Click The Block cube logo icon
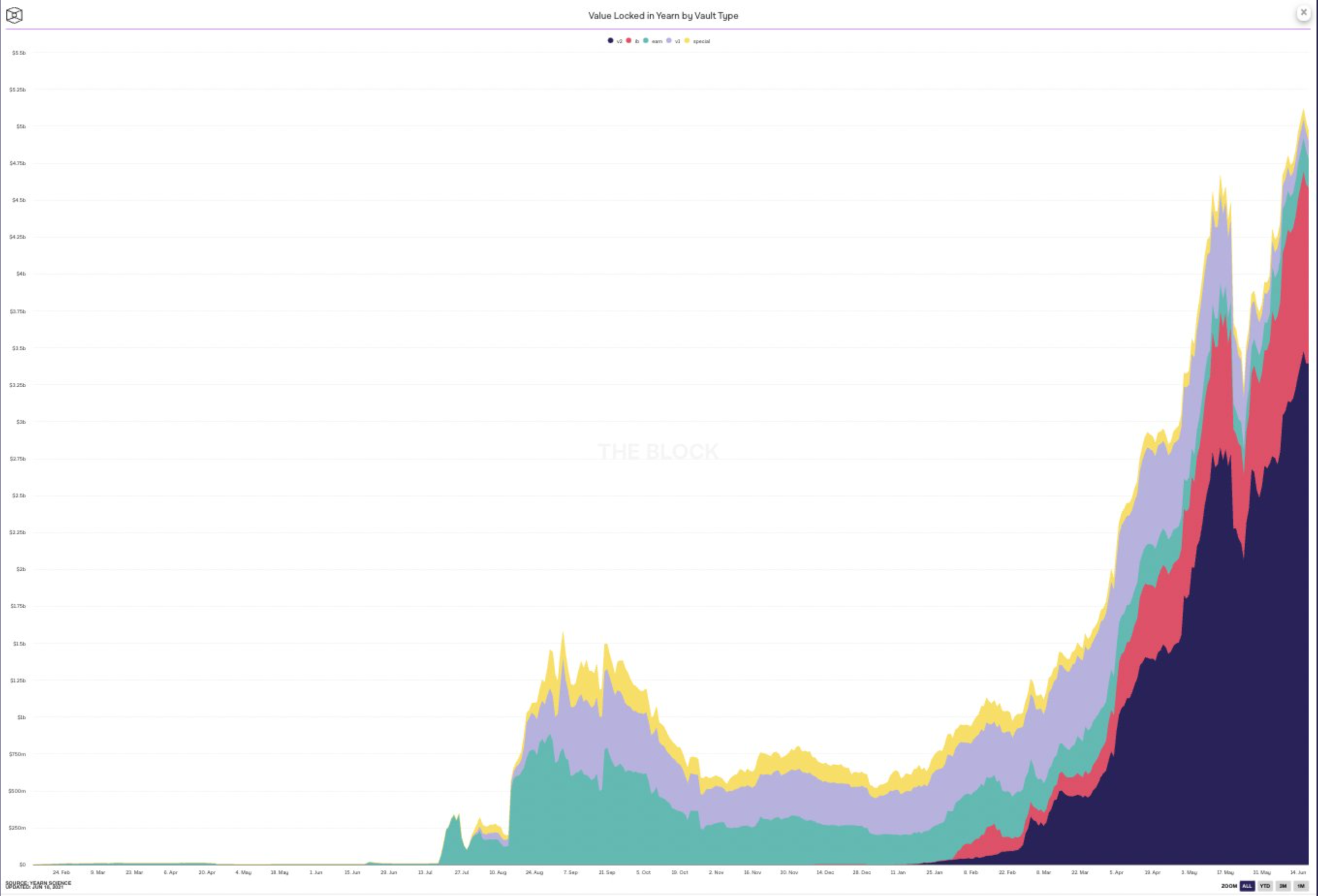The height and width of the screenshot is (896, 1318). tap(14, 15)
